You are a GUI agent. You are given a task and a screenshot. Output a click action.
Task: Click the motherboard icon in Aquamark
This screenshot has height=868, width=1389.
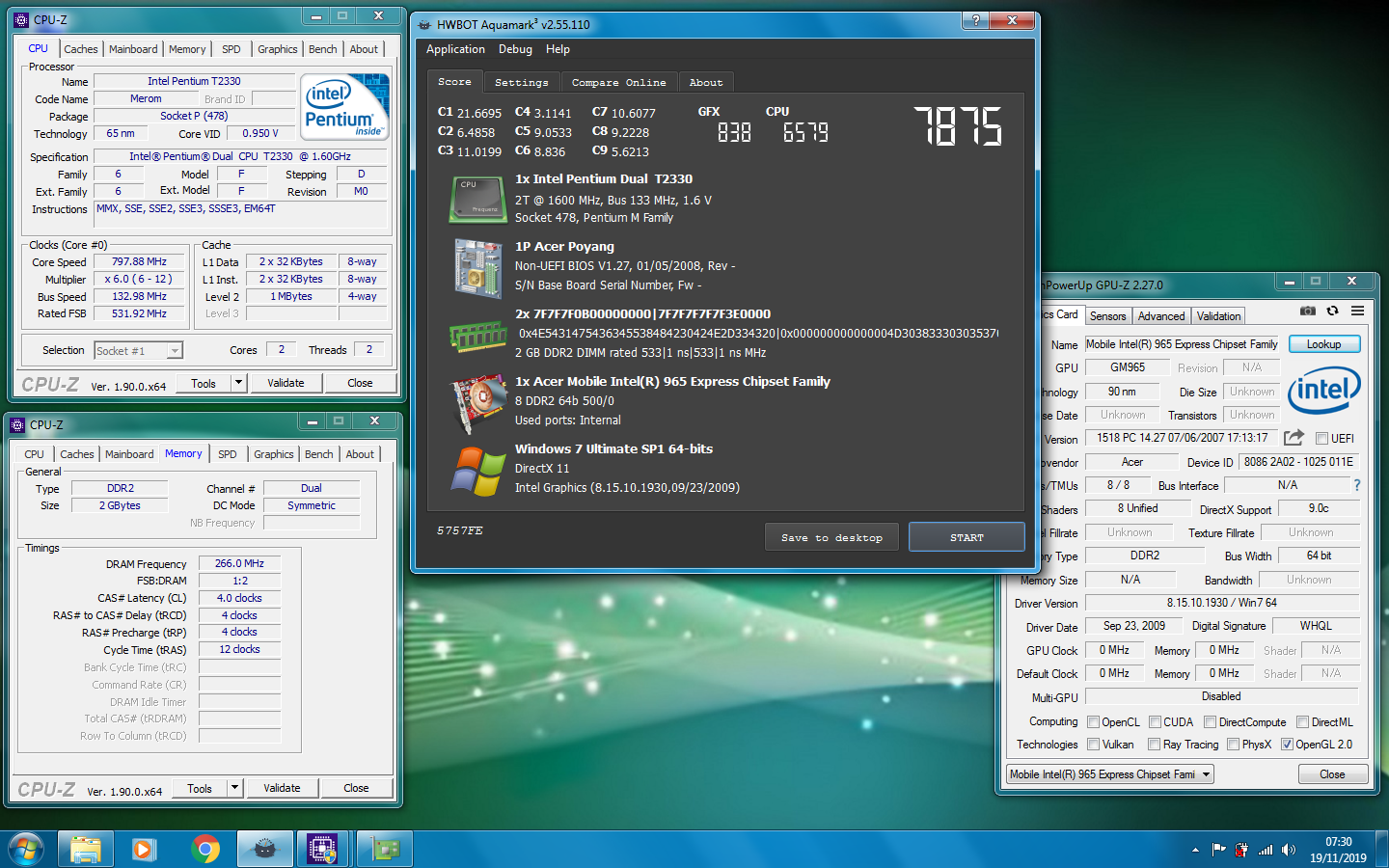click(478, 268)
